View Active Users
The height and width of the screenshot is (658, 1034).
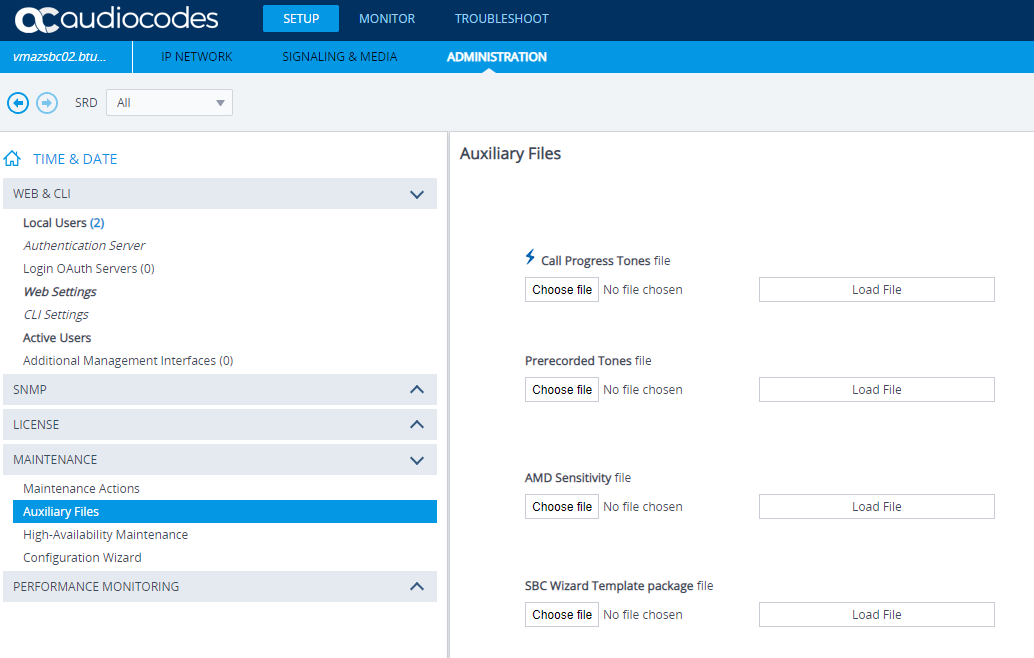tap(57, 338)
